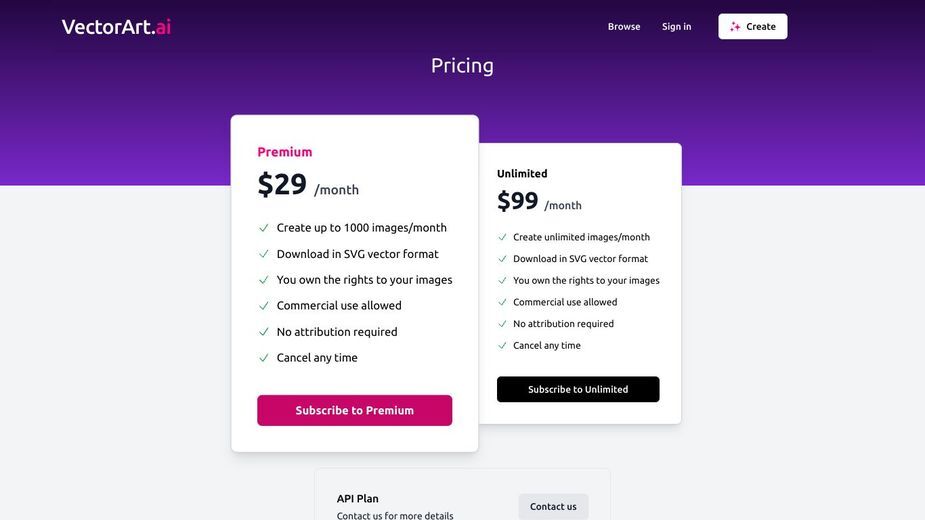Click Contact us for API Plan
Image resolution: width=925 pixels, height=520 pixels.
pyautogui.click(x=553, y=506)
